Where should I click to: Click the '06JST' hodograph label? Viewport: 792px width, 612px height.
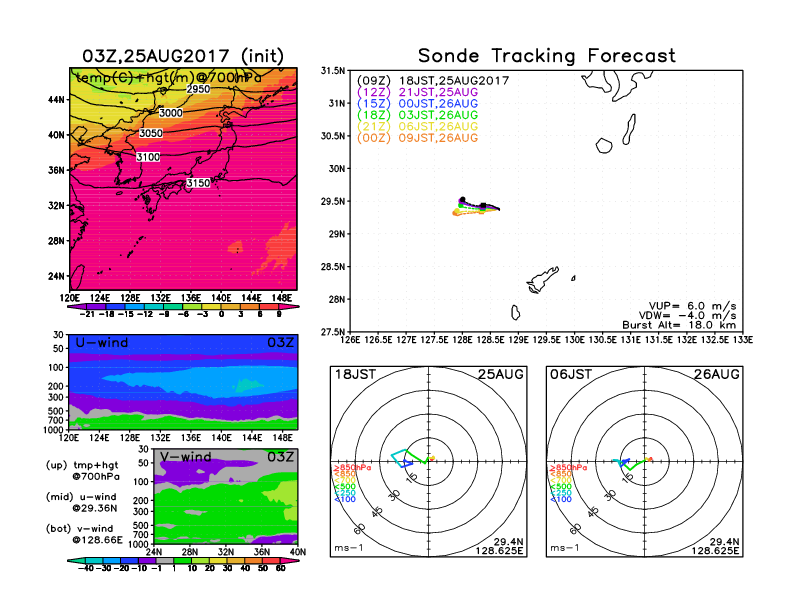pos(571,374)
